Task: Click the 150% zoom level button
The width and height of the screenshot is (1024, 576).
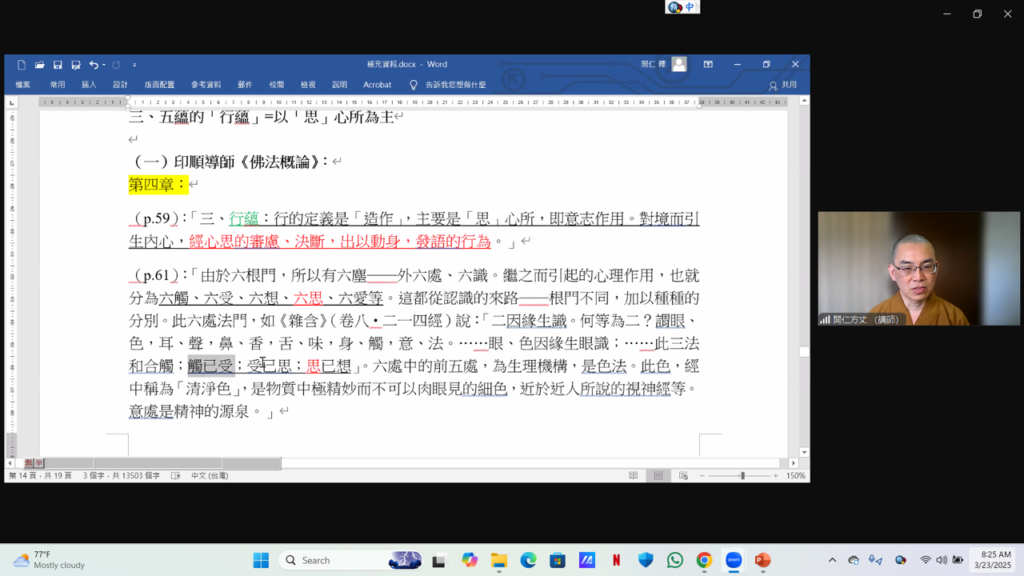Action: 797,476
